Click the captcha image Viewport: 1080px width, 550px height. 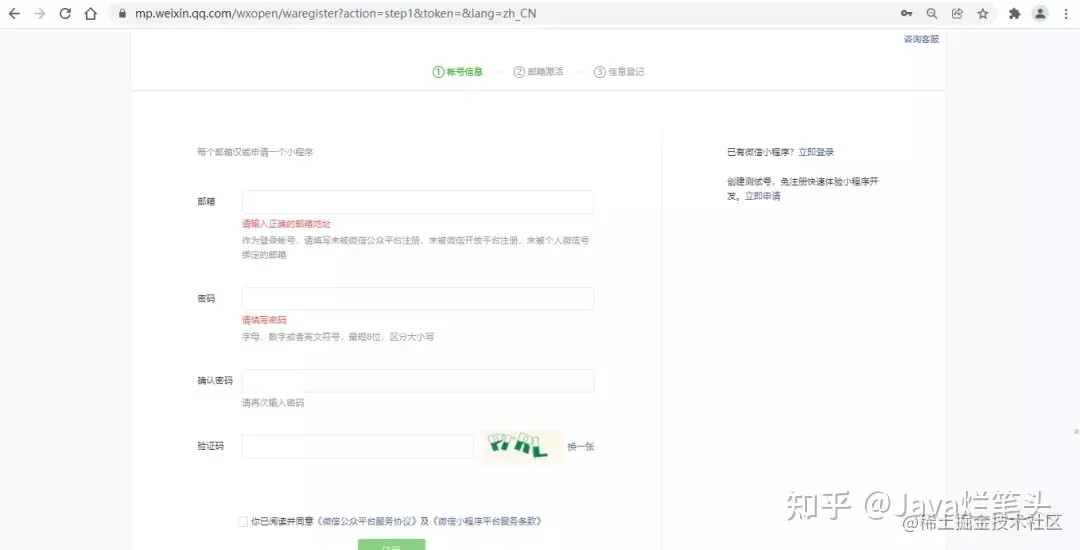tap(521, 446)
